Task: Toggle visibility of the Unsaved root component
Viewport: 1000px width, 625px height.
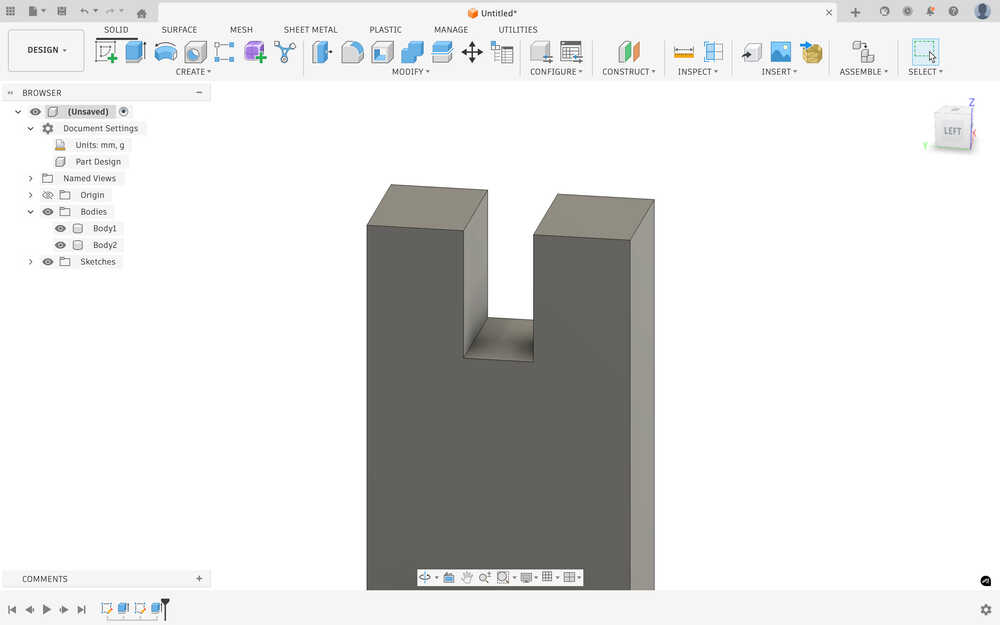Action: click(x=35, y=112)
